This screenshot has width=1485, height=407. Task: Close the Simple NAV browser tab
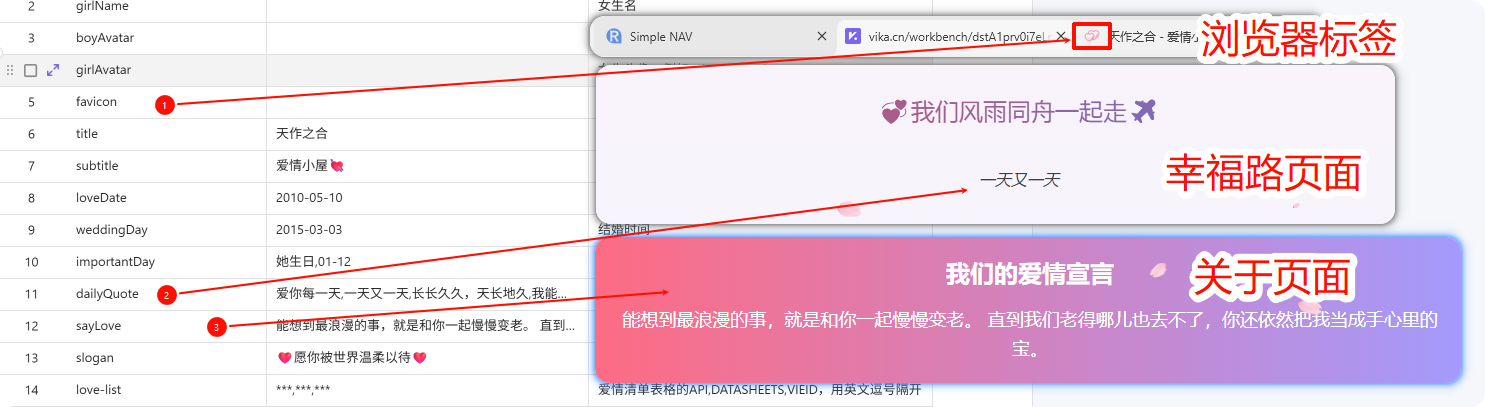click(822, 36)
